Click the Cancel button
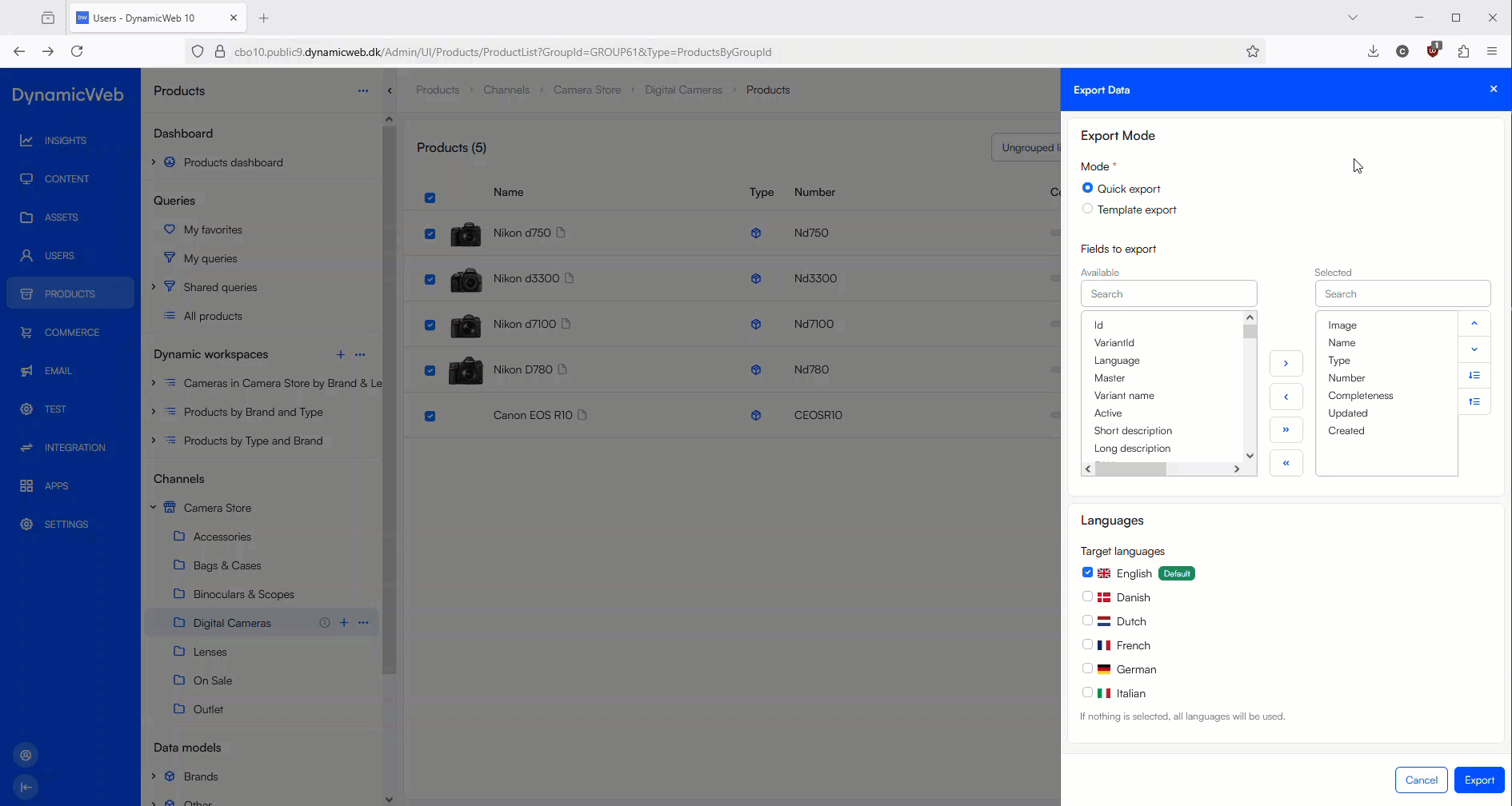This screenshot has width=1512, height=806. [x=1421, y=780]
